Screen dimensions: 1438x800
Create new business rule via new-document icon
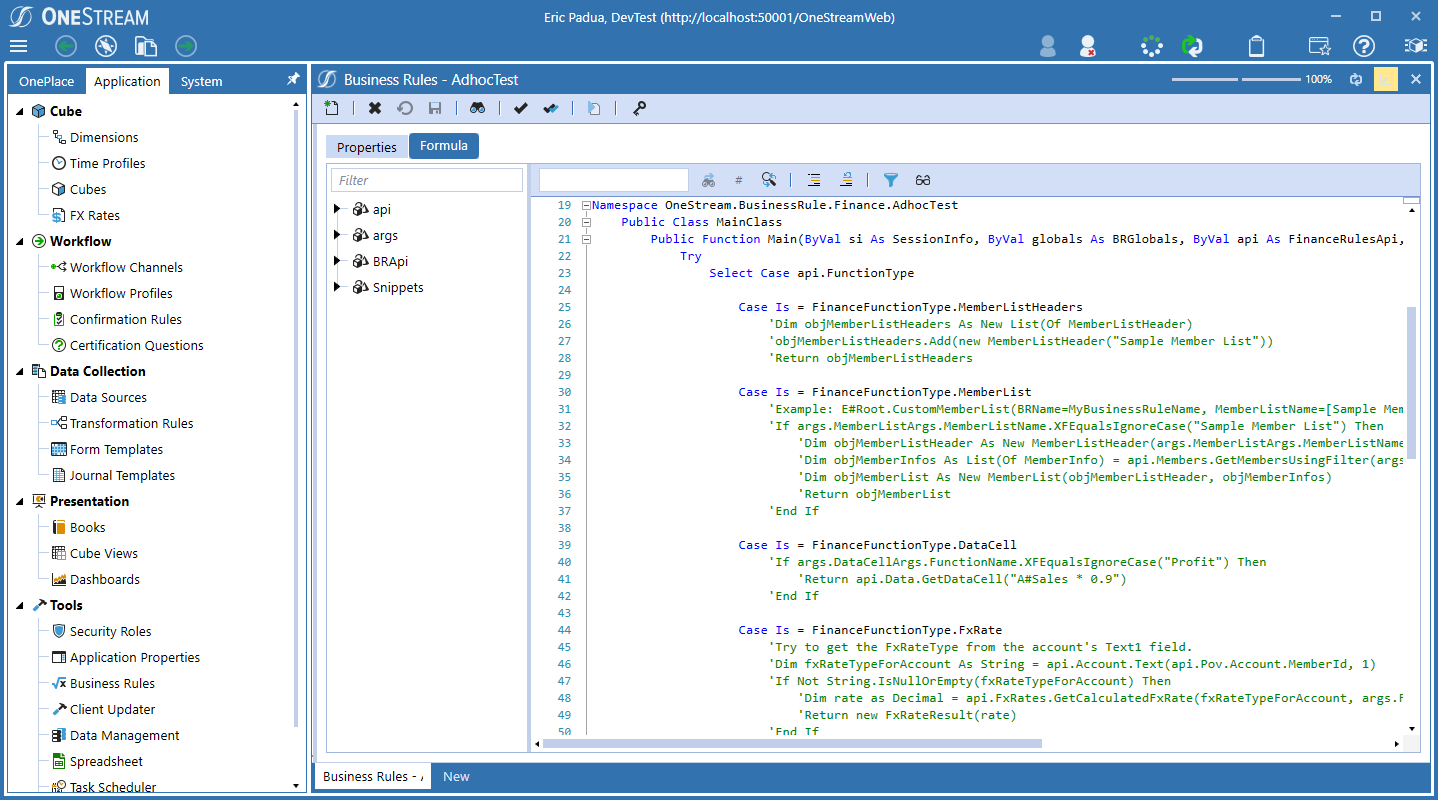coord(331,108)
